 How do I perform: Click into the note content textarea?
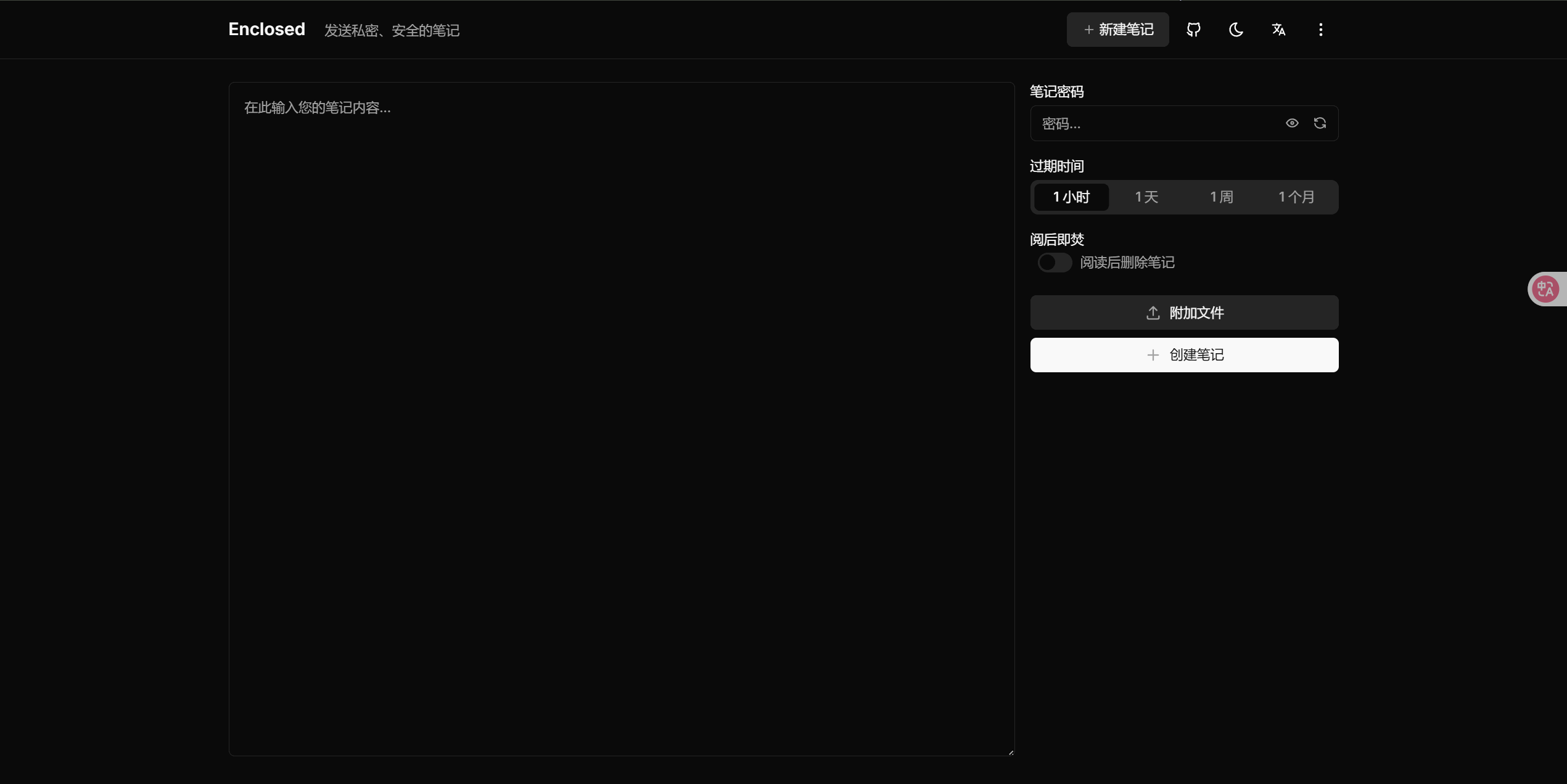point(622,419)
